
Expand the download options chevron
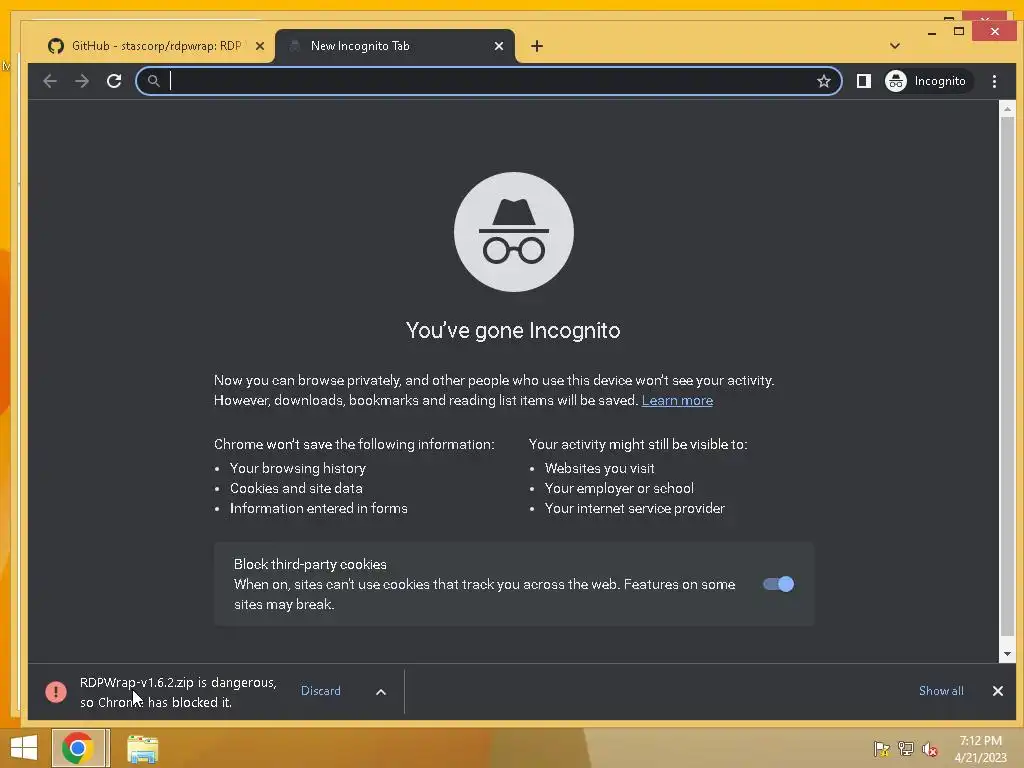pos(381,692)
